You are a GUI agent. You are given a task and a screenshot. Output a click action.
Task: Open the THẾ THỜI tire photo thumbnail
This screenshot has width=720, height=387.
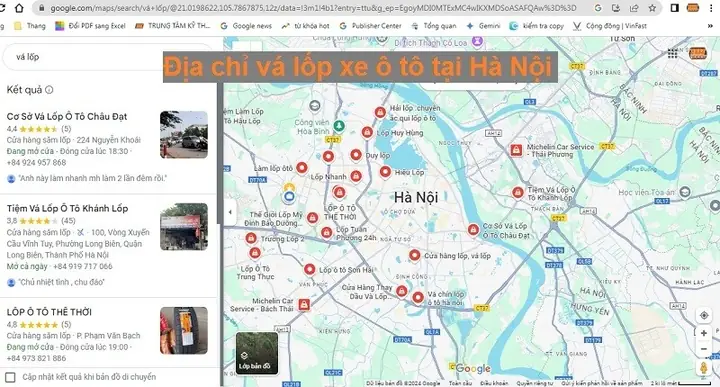coord(184,331)
